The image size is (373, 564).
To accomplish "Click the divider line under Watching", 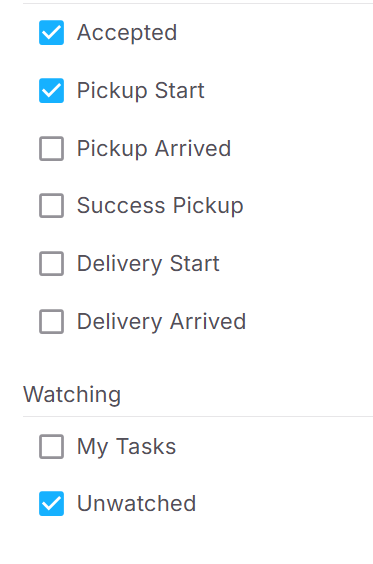I will [198, 417].
